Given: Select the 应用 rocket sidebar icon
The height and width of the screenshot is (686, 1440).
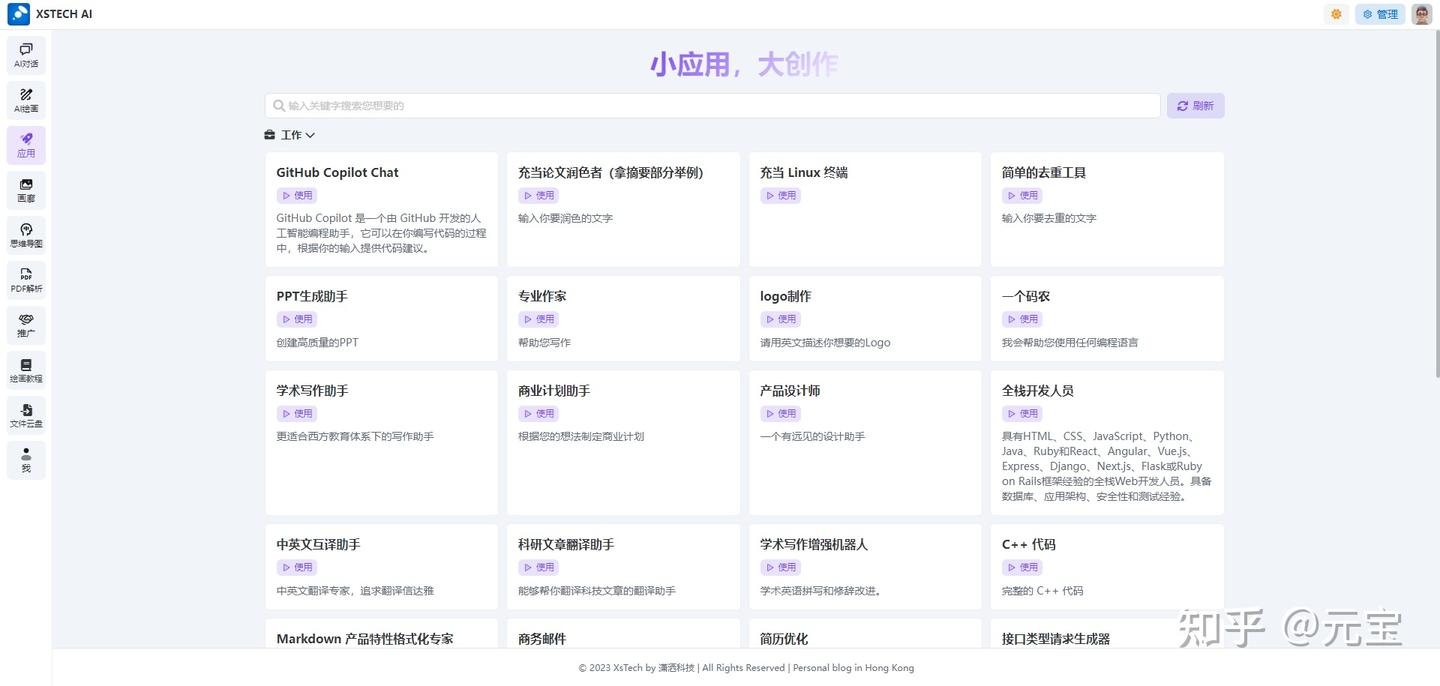Looking at the screenshot, I should 26,145.
